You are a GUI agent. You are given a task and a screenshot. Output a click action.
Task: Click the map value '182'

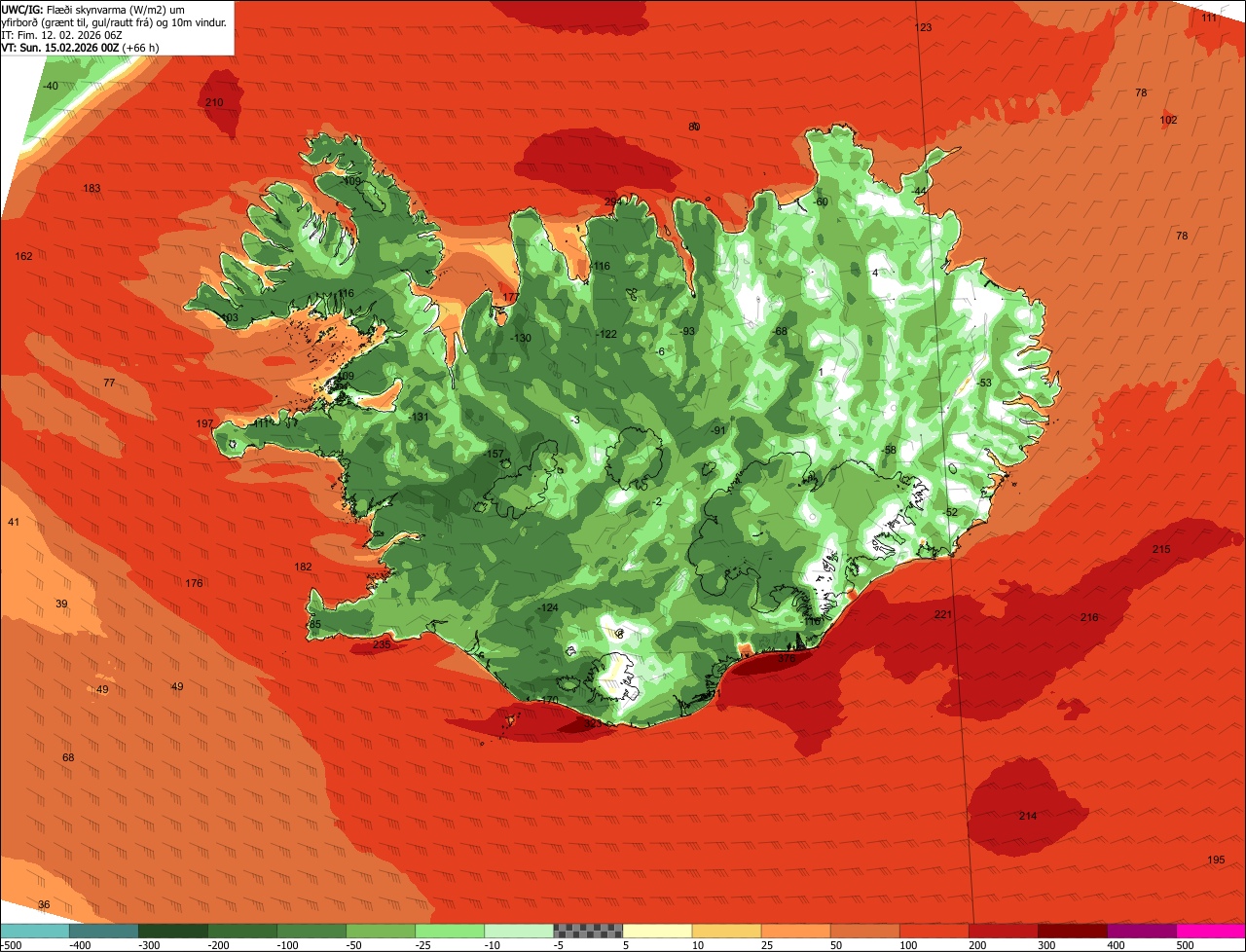pyautogui.click(x=303, y=568)
